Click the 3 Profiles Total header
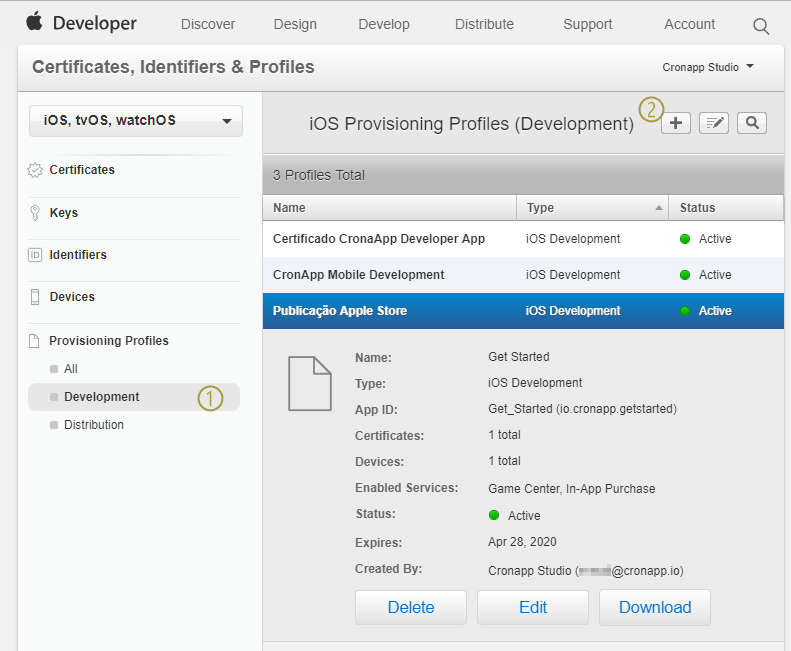 coord(319,176)
